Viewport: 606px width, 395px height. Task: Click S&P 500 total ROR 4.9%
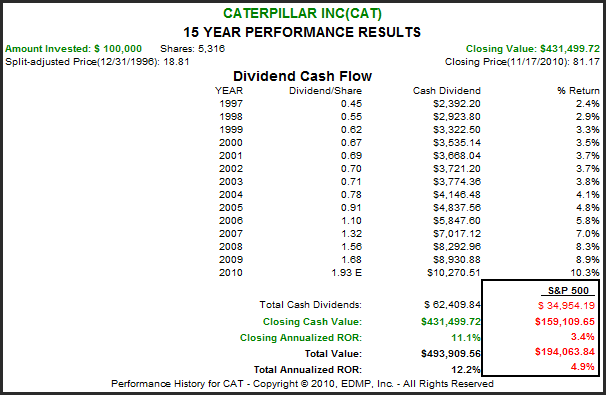pos(583,366)
